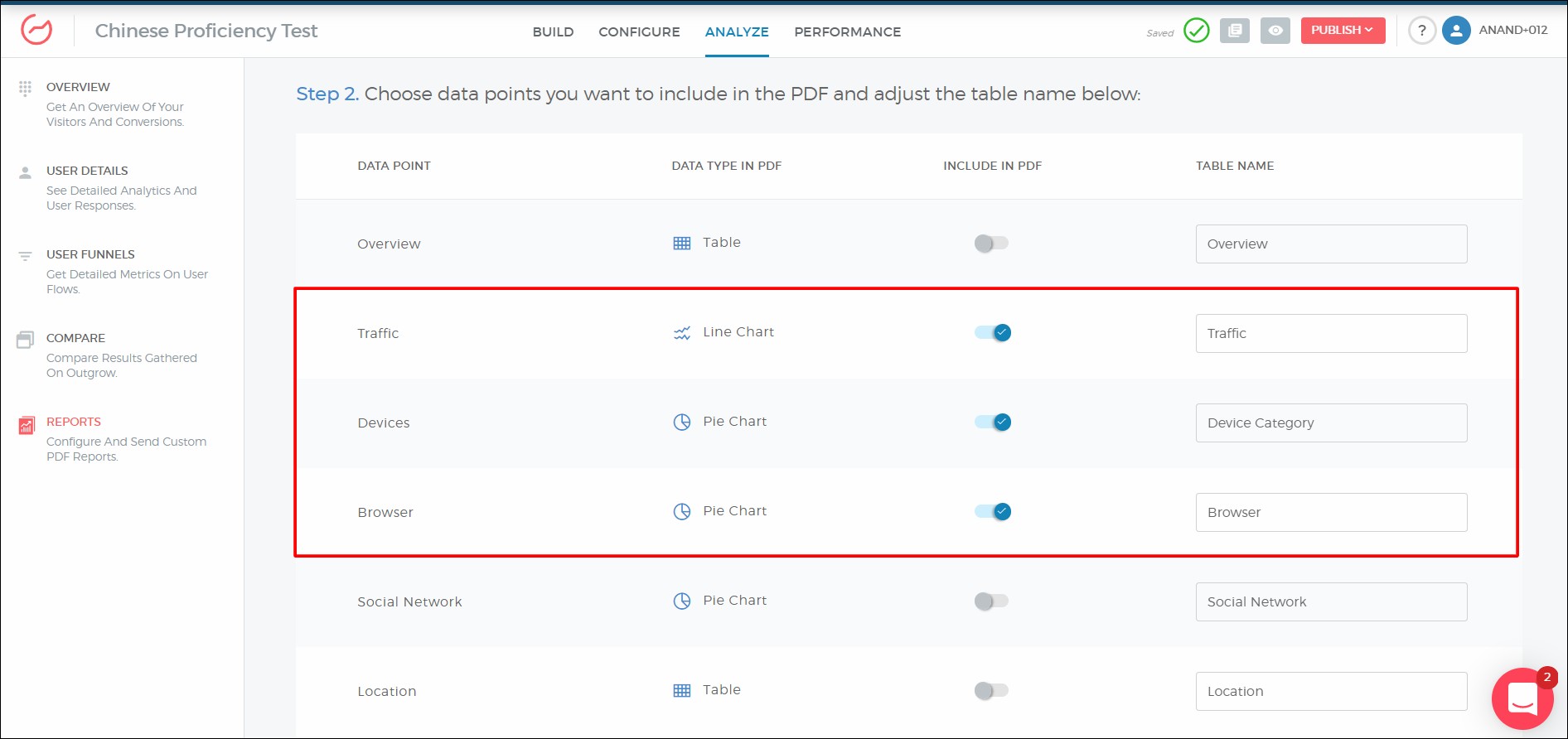This screenshot has height=739, width=1568.
Task: Enable the Overview include in PDF toggle
Action: click(x=991, y=244)
